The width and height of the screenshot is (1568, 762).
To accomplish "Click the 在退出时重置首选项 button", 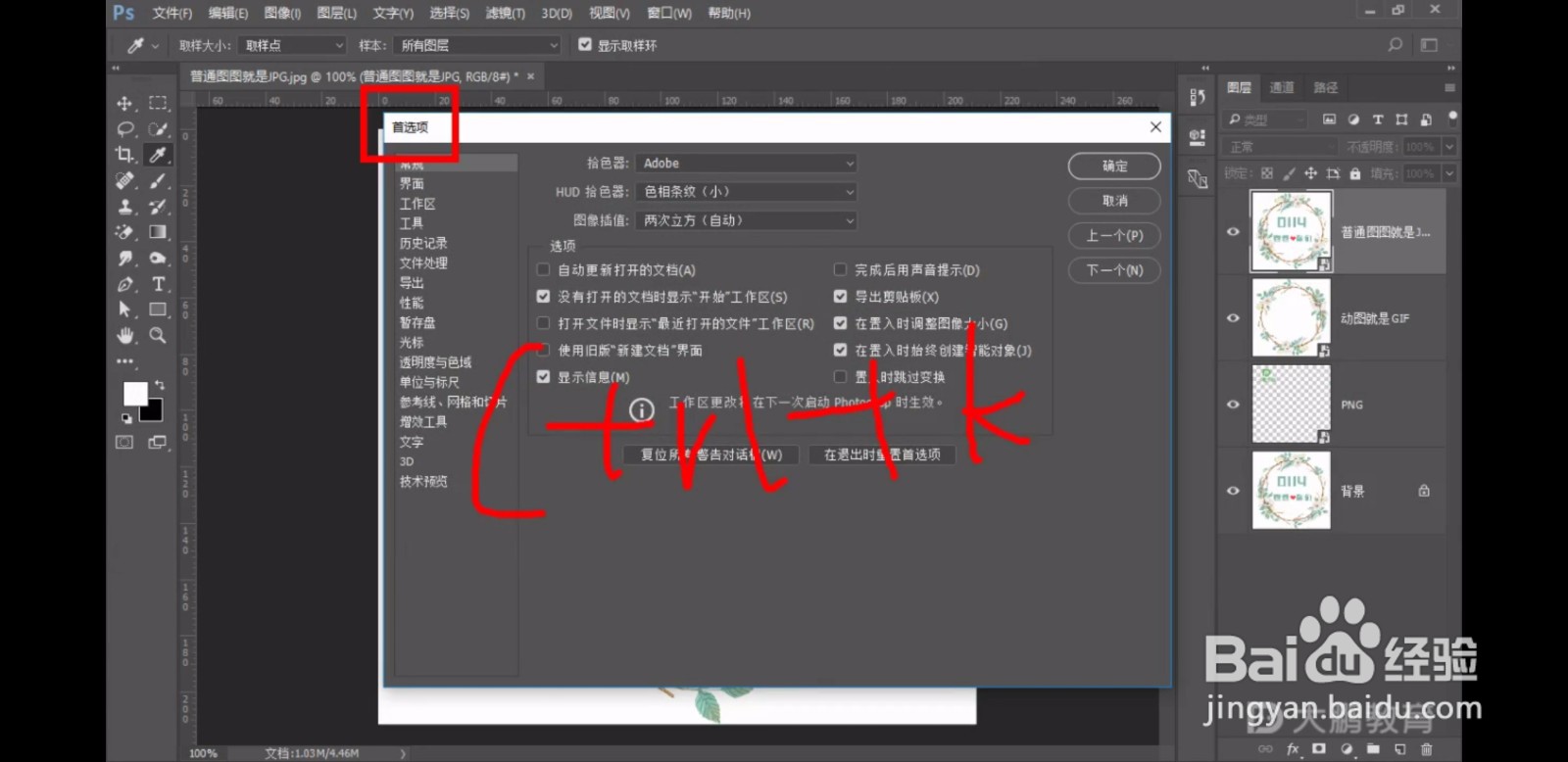I will [882, 454].
